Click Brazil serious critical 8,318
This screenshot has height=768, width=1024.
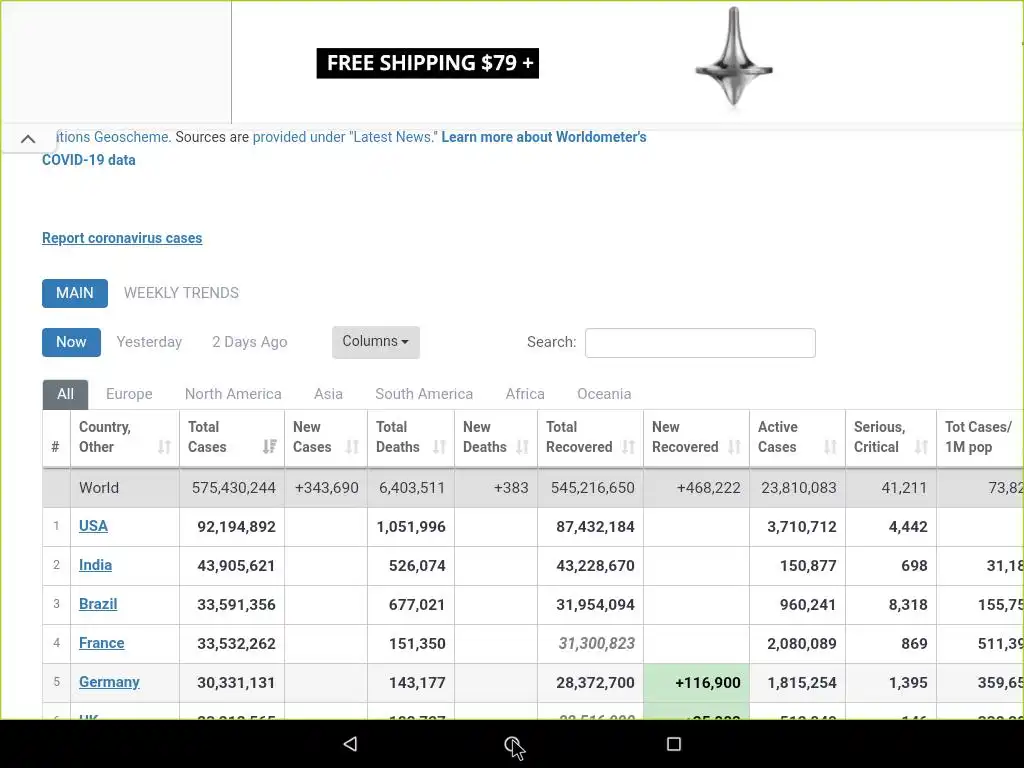tap(908, 605)
